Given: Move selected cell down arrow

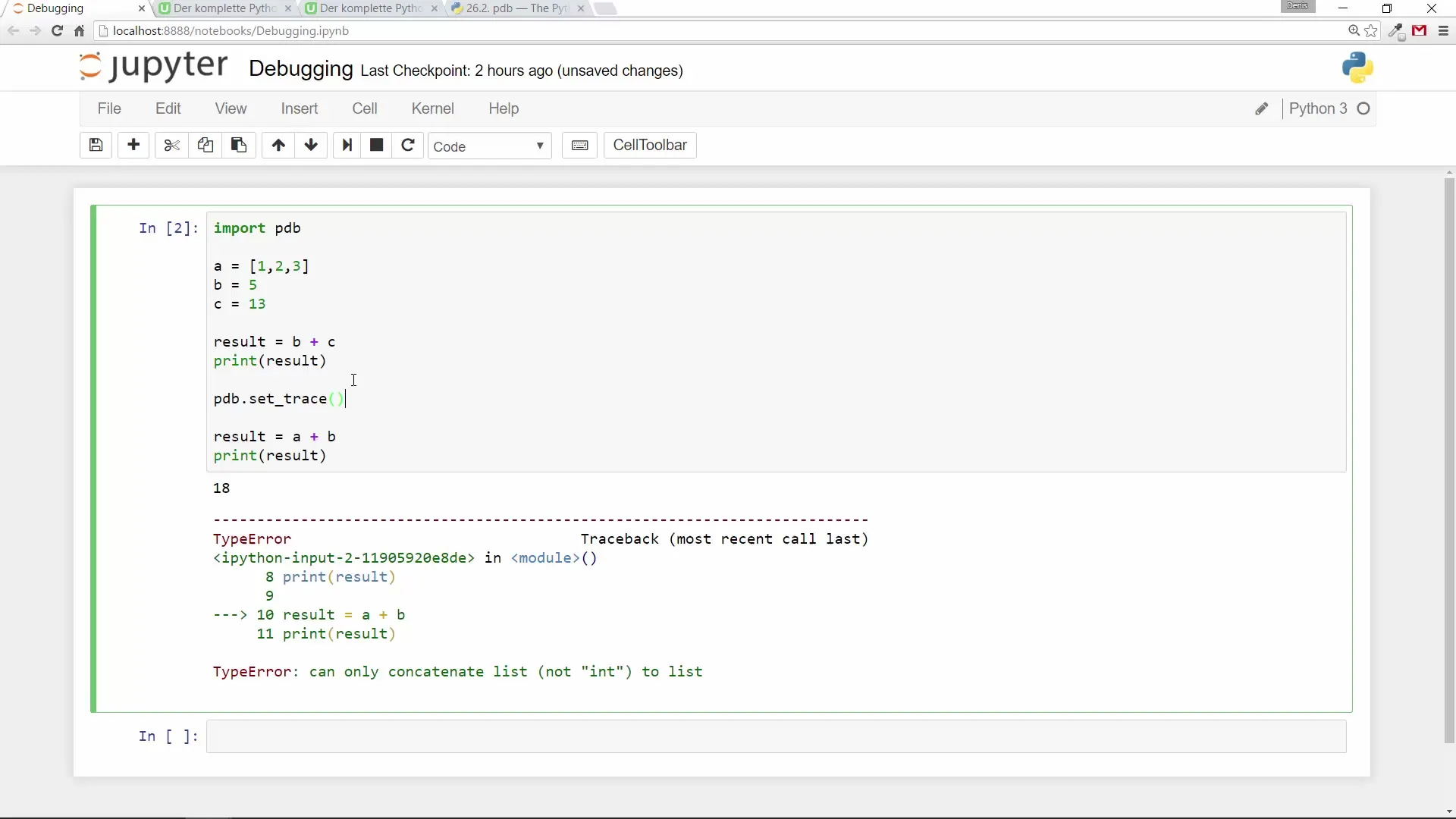Looking at the screenshot, I should click(311, 145).
